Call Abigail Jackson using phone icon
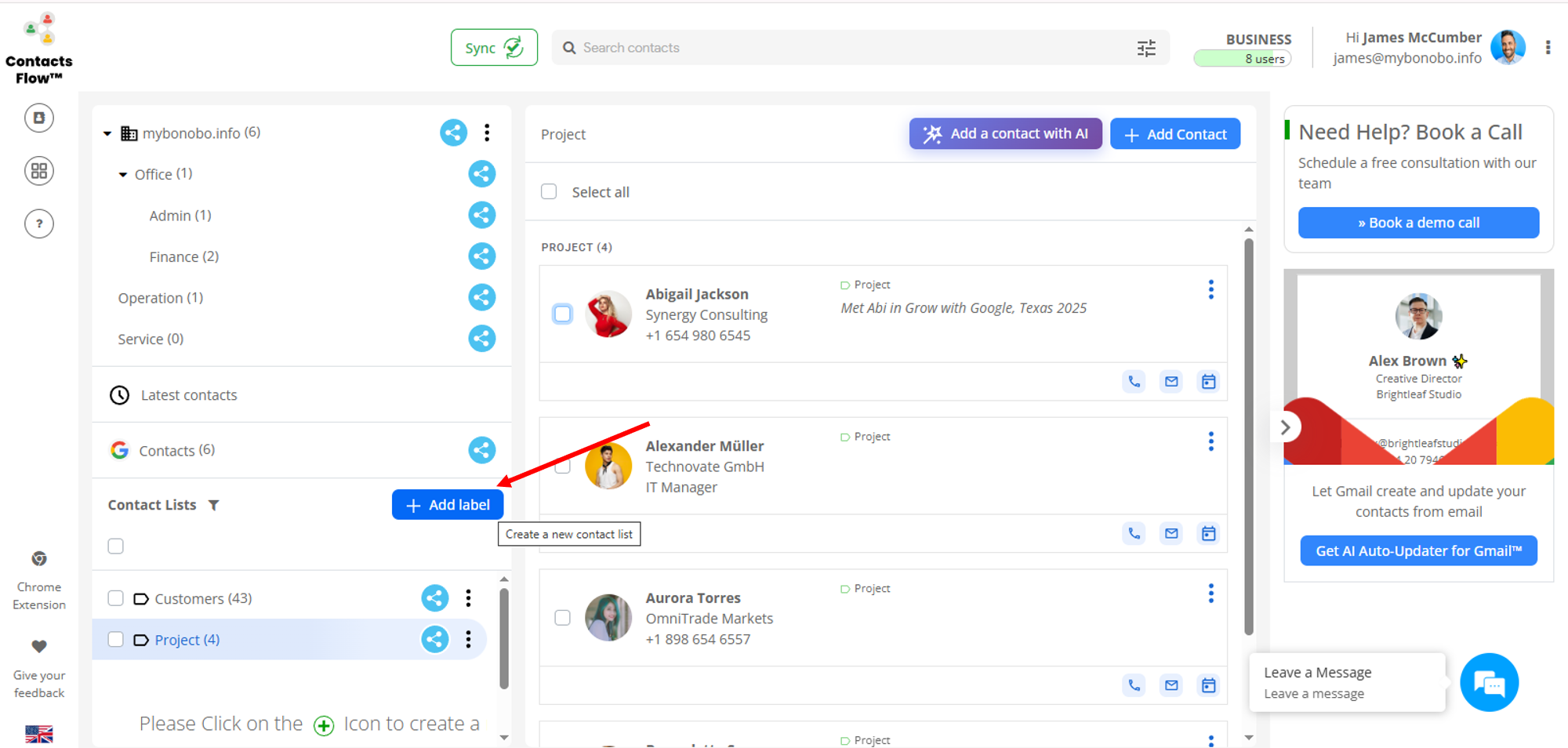The image size is (1568, 748). pos(1134,382)
